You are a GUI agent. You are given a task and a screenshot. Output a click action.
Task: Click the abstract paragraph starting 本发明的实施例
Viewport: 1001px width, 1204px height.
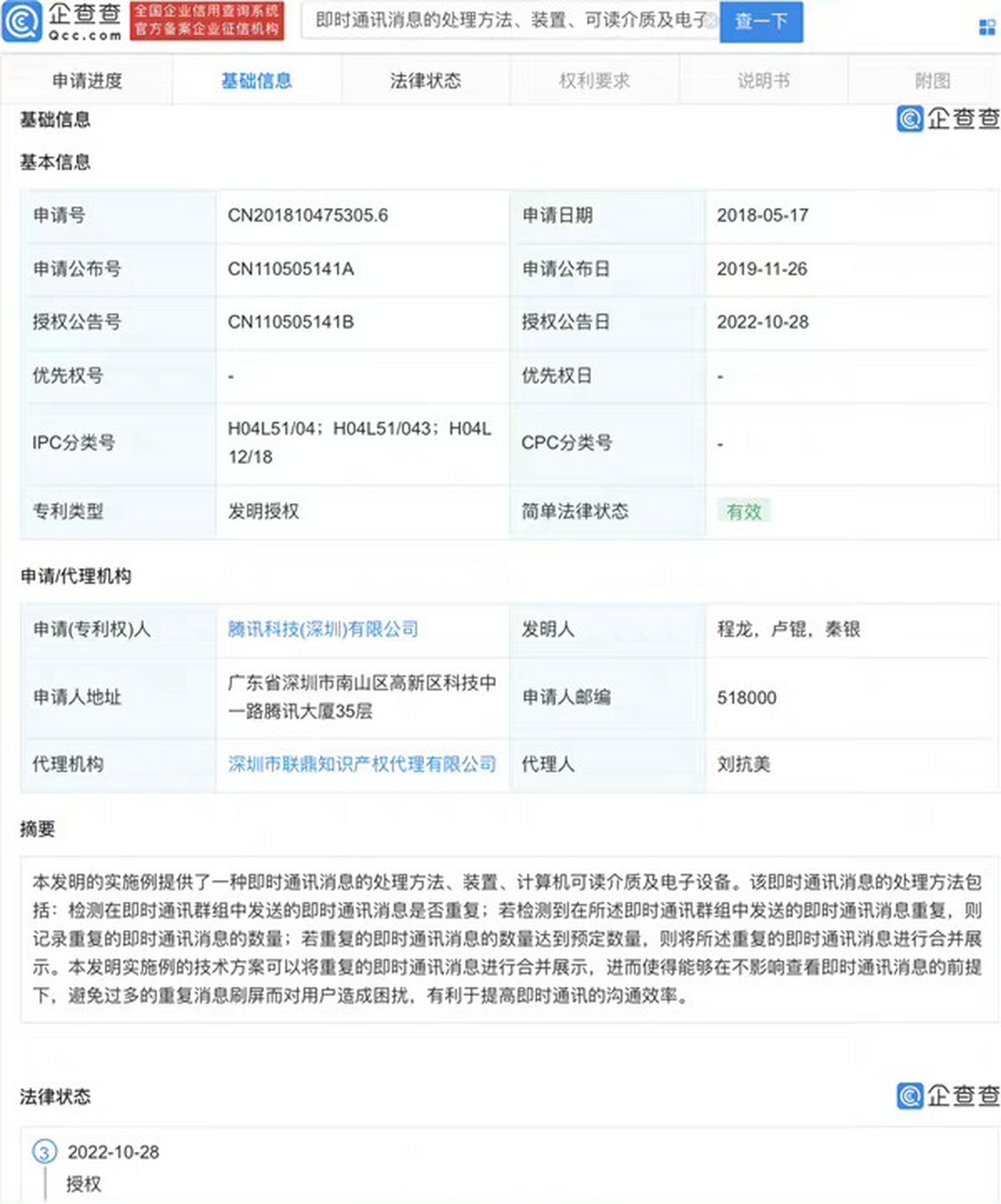click(507, 938)
